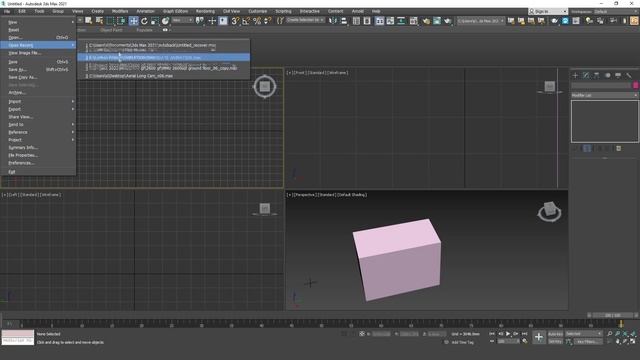Image resolution: width=640 pixels, height=360 pixels.
Task: Click the object color swatch in Modify panel
Action: 636,85
